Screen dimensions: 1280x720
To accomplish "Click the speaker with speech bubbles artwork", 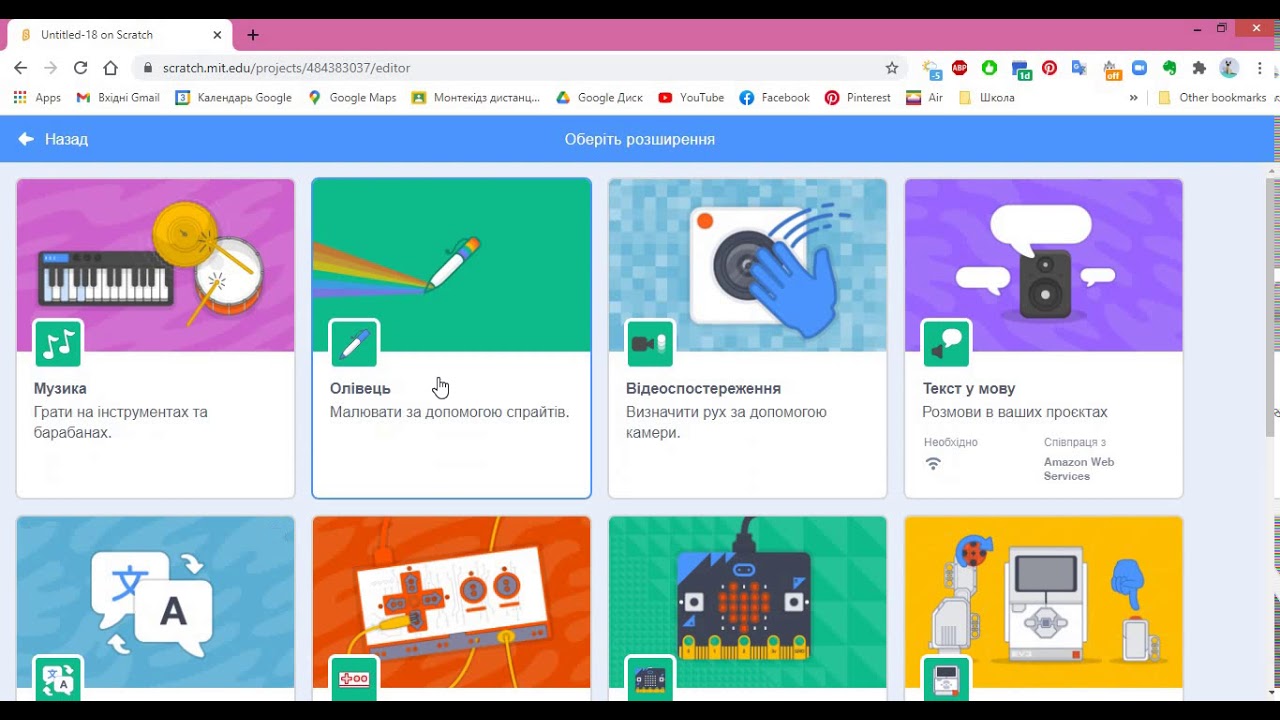I will point(1044,265).
